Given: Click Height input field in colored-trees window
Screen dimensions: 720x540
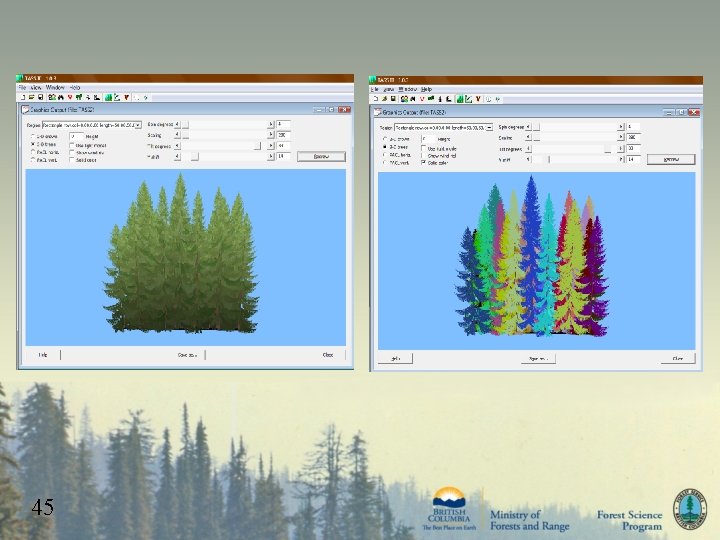Looking at the screenshot, I should pos(428,139).
